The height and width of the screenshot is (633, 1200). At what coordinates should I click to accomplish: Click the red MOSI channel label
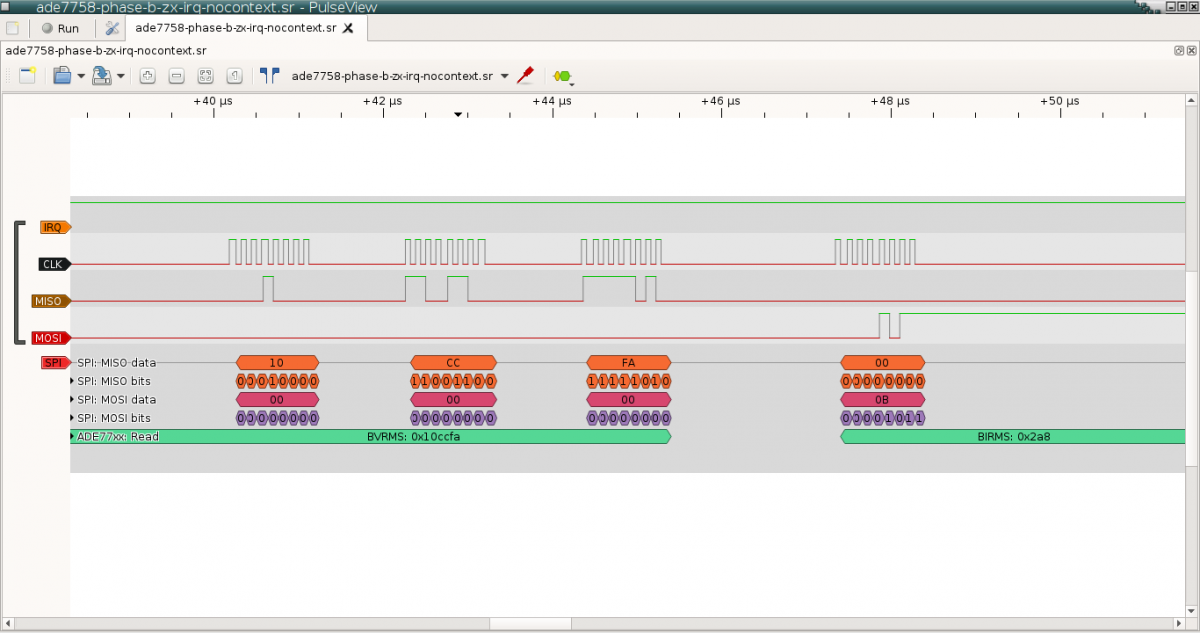point(52,338)
